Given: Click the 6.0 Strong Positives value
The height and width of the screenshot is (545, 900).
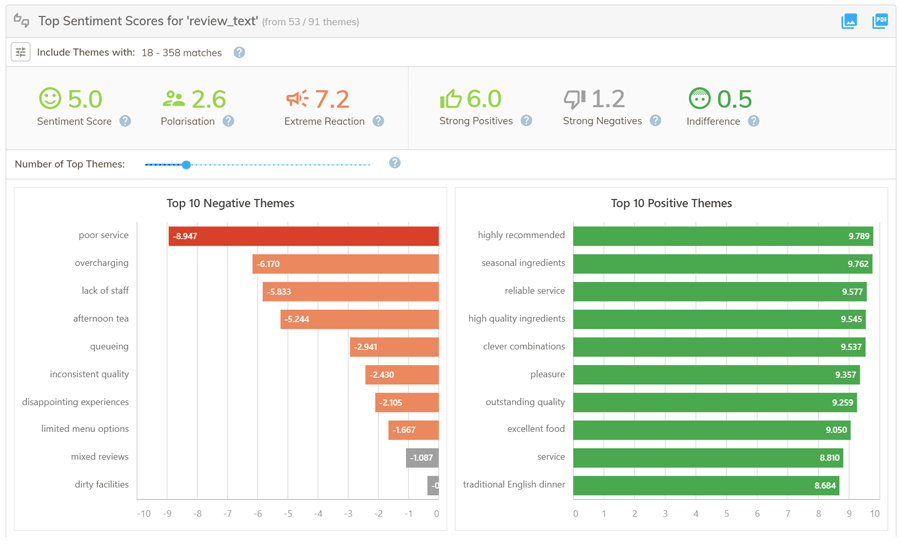Looking at the screenshot, I should 484,99.
